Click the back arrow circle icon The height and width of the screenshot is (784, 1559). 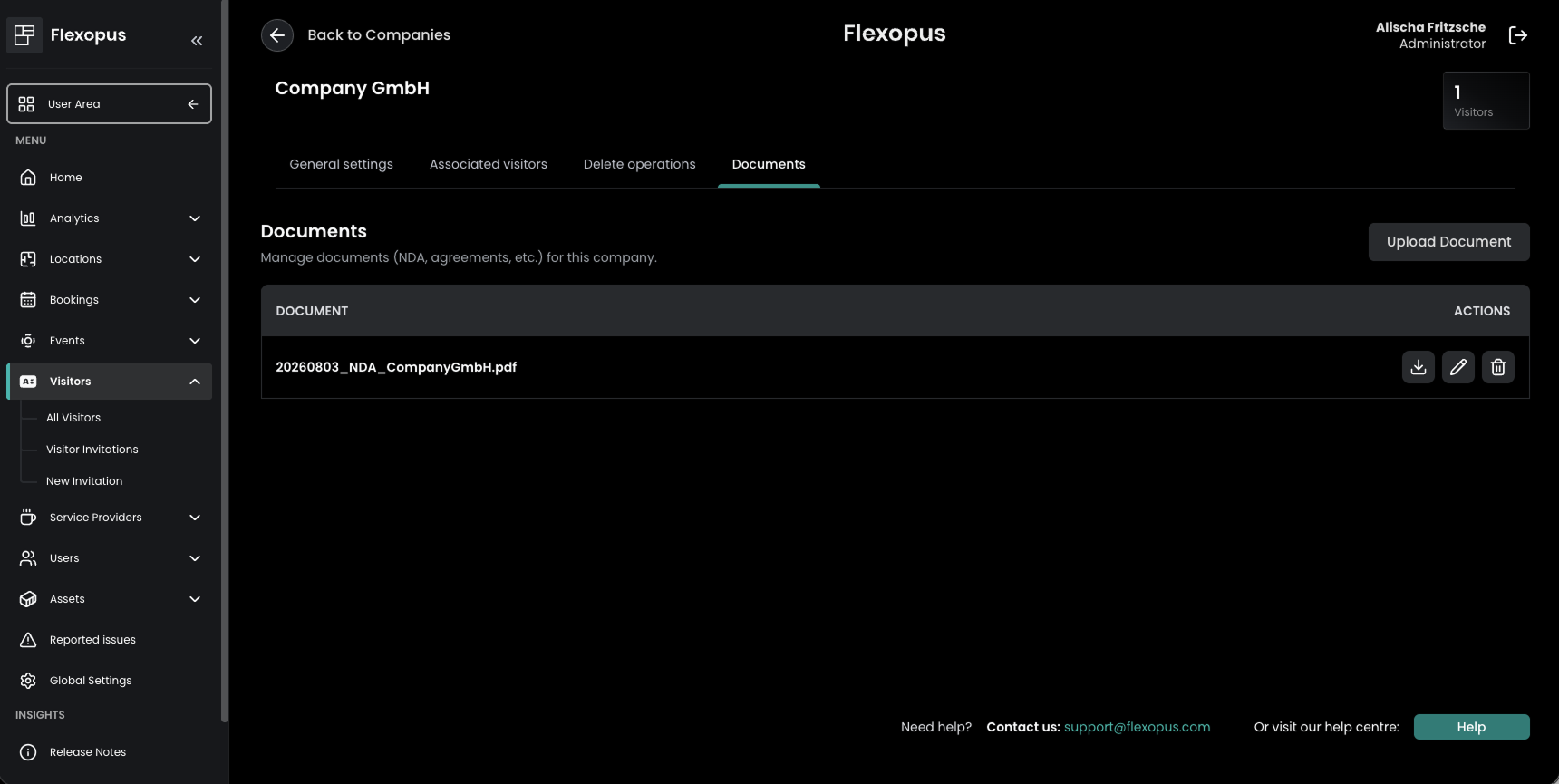tap(277, 35)
